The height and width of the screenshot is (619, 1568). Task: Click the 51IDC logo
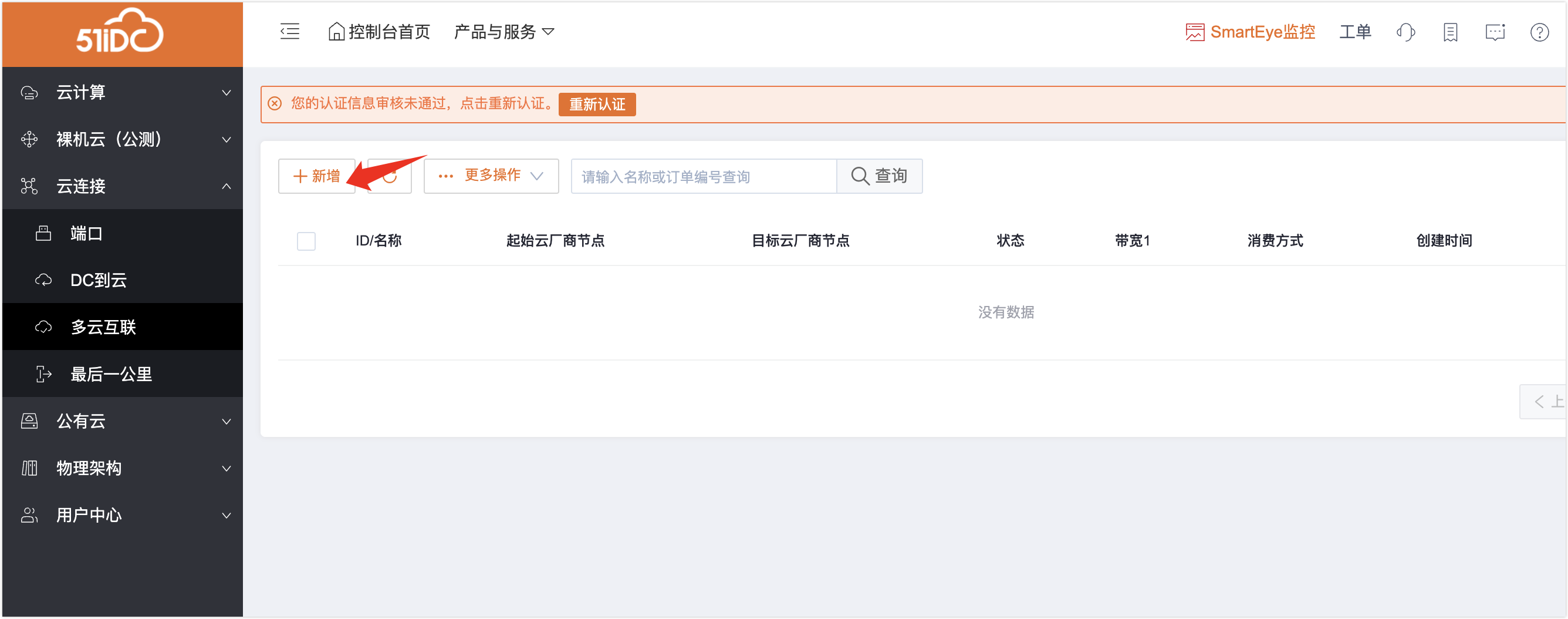coord(120,32)
